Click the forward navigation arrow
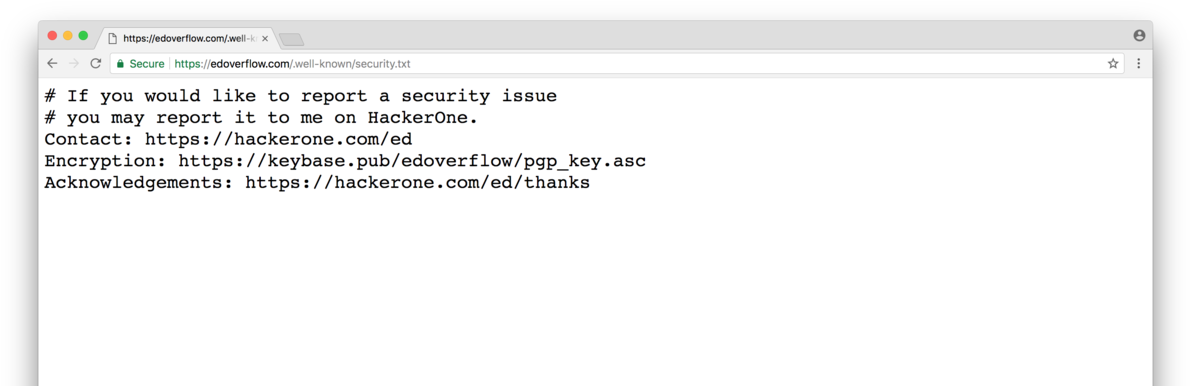The width and height of the screenshot is (1190, 386). [x=74, y=64]
